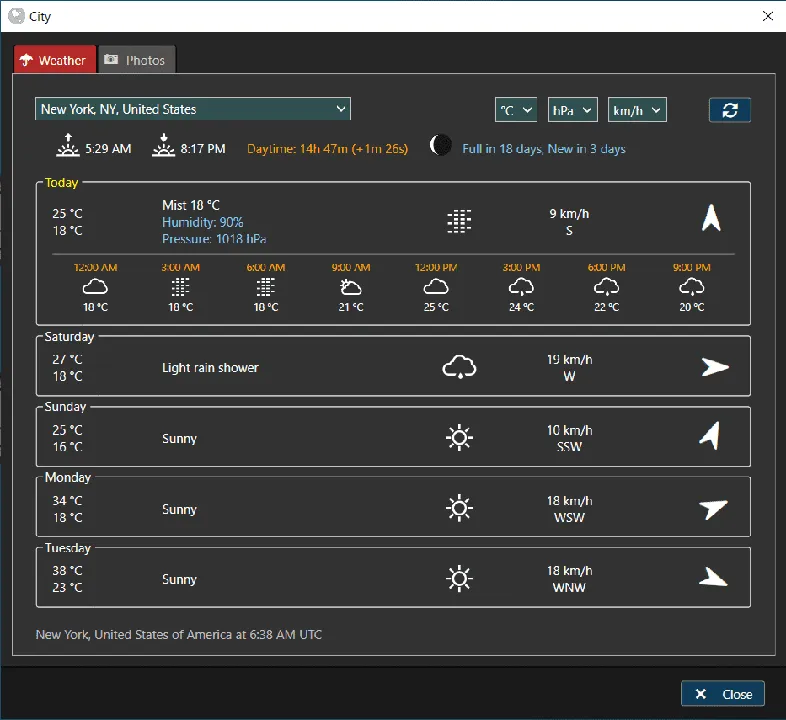The height and width of the screenshot is (720, 786).
Task: Click the sunrise icon
Action: pos(68,145)
